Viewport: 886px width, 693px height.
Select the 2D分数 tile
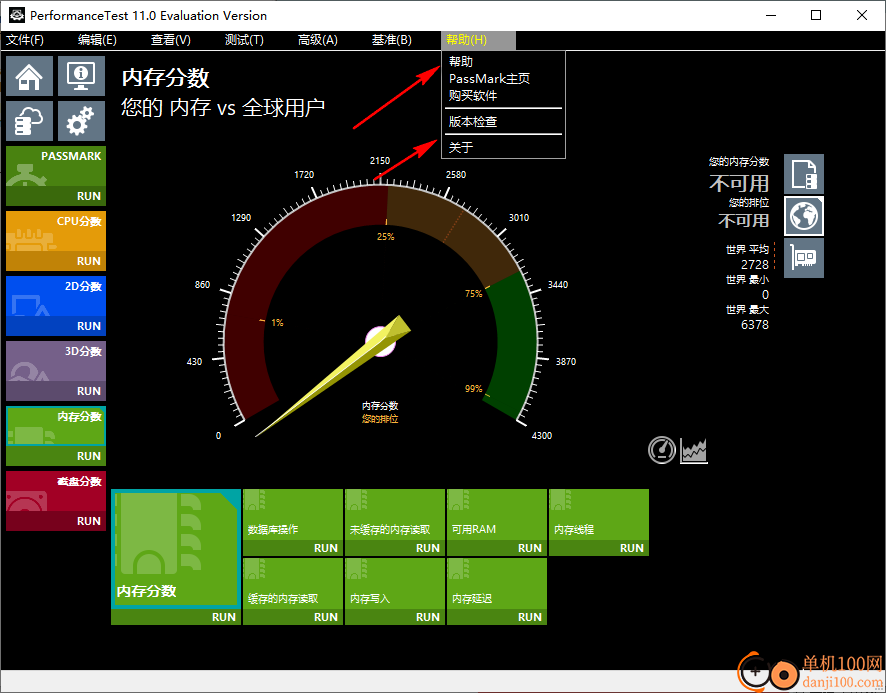[x=56, y=297]
